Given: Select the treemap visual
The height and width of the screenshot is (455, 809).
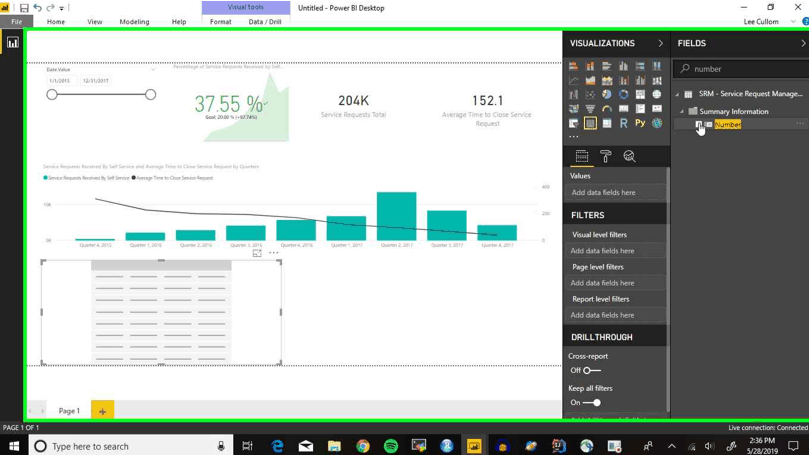Looking at the screenshot, I should click(x=640, y=94).
